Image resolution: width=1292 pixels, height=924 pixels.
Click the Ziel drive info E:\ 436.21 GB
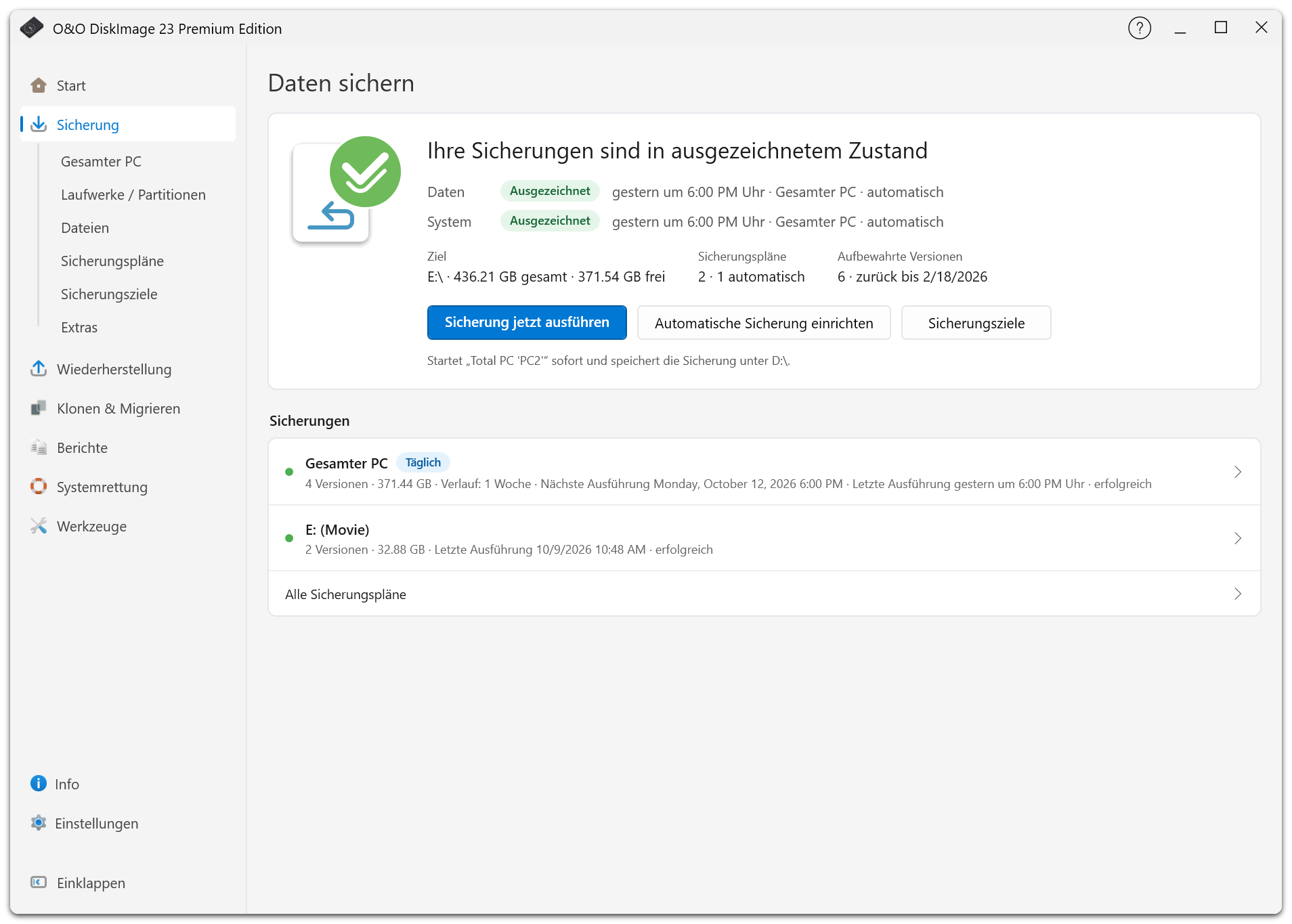point(546,277)
